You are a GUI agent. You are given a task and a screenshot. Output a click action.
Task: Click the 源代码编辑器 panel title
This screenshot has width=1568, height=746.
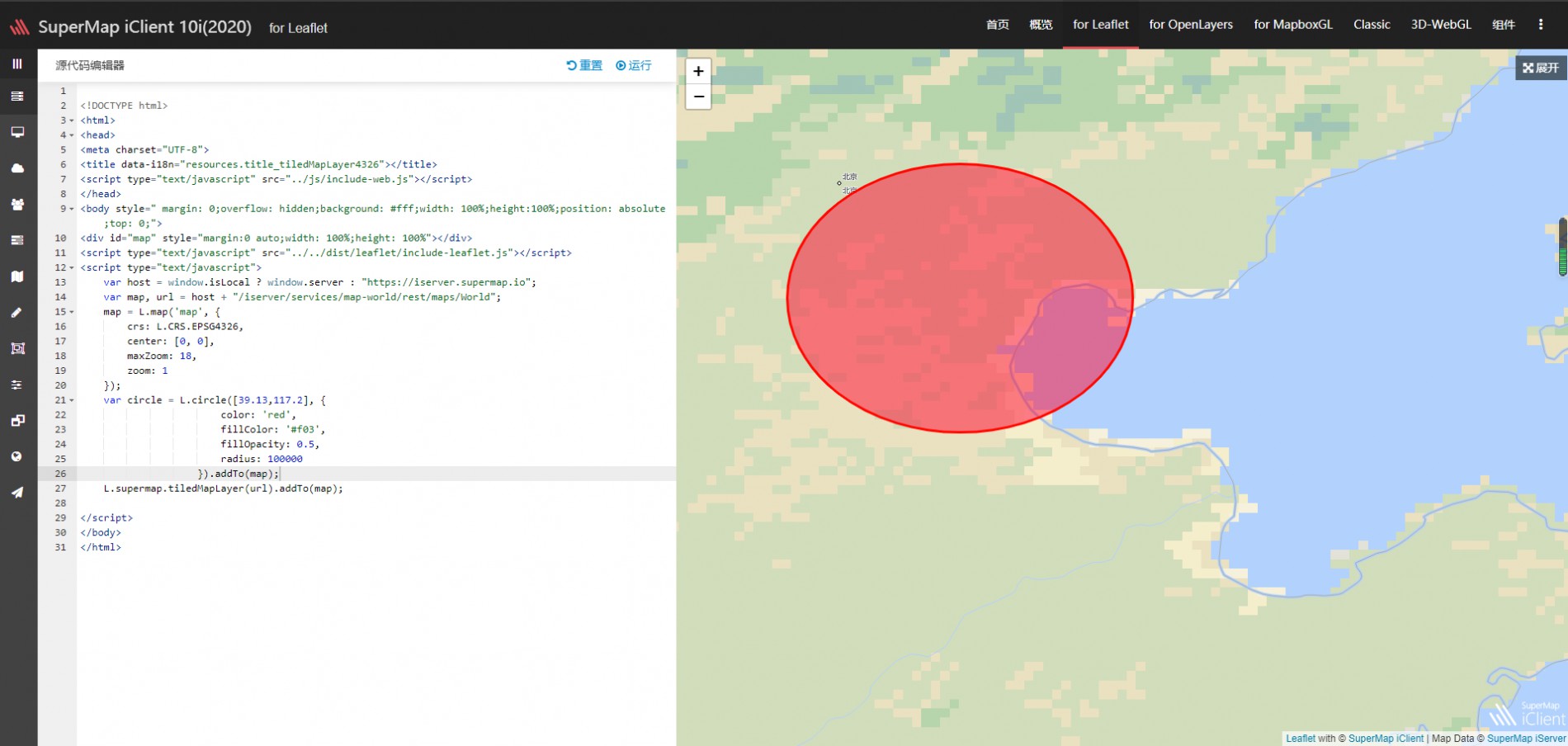pyautogui.click(x=90, y=65)
